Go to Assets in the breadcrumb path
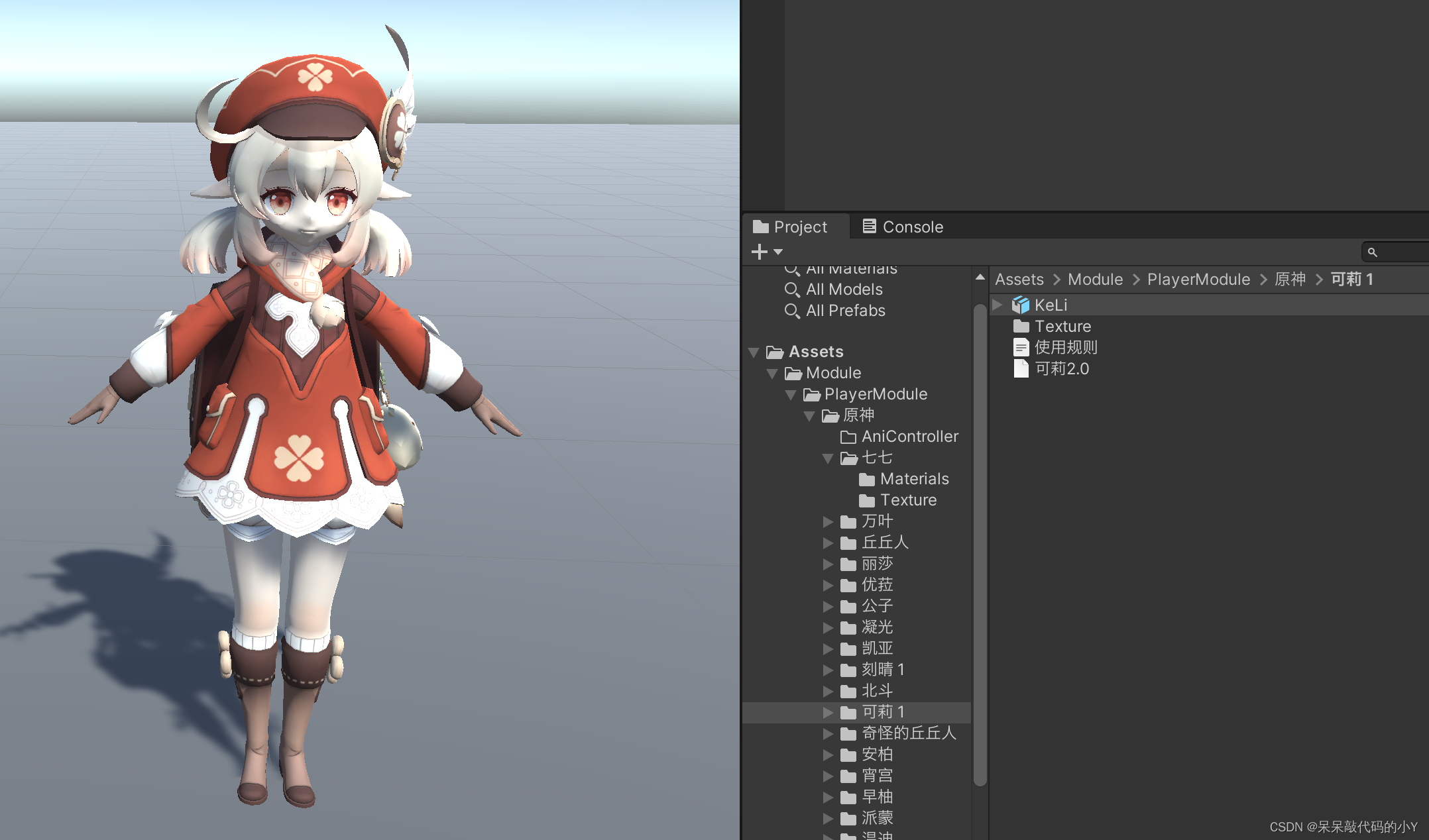The height and width of the screenshot is (840, 1429). tap(1019, 280)
